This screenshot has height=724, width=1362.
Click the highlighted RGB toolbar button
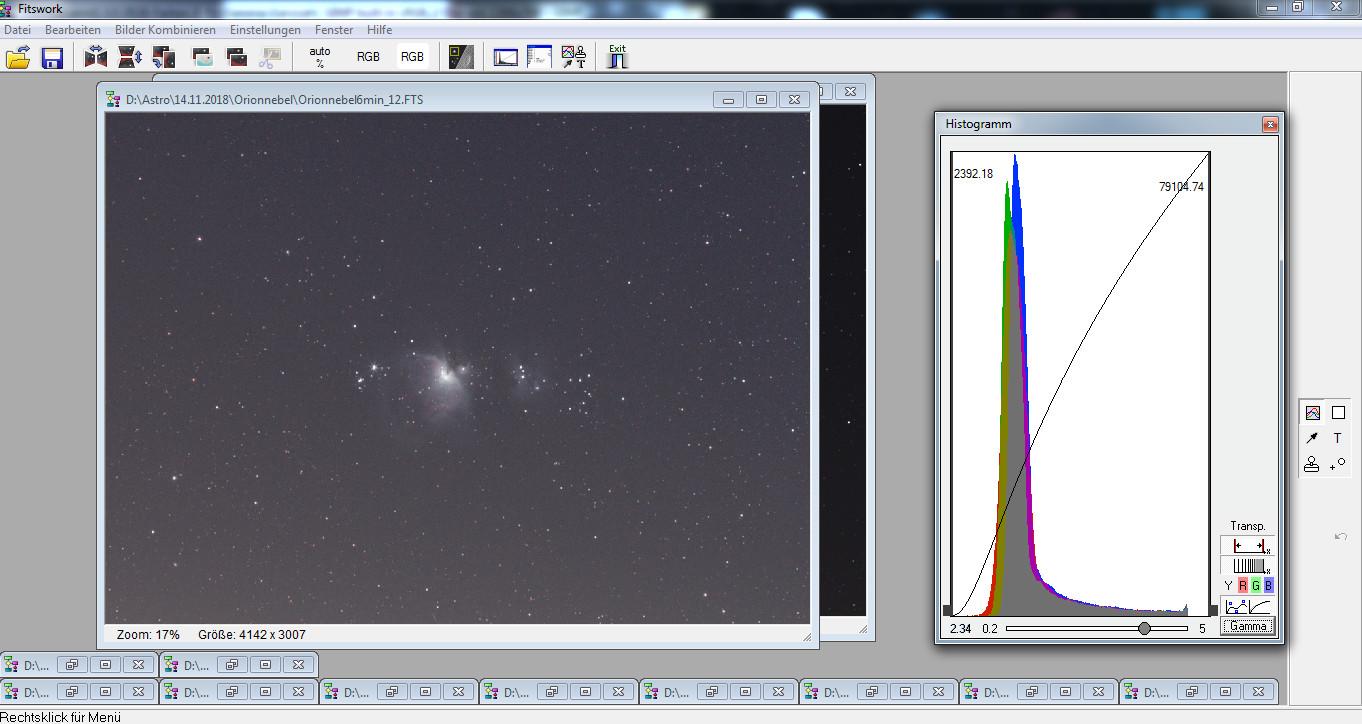[412, 57]
